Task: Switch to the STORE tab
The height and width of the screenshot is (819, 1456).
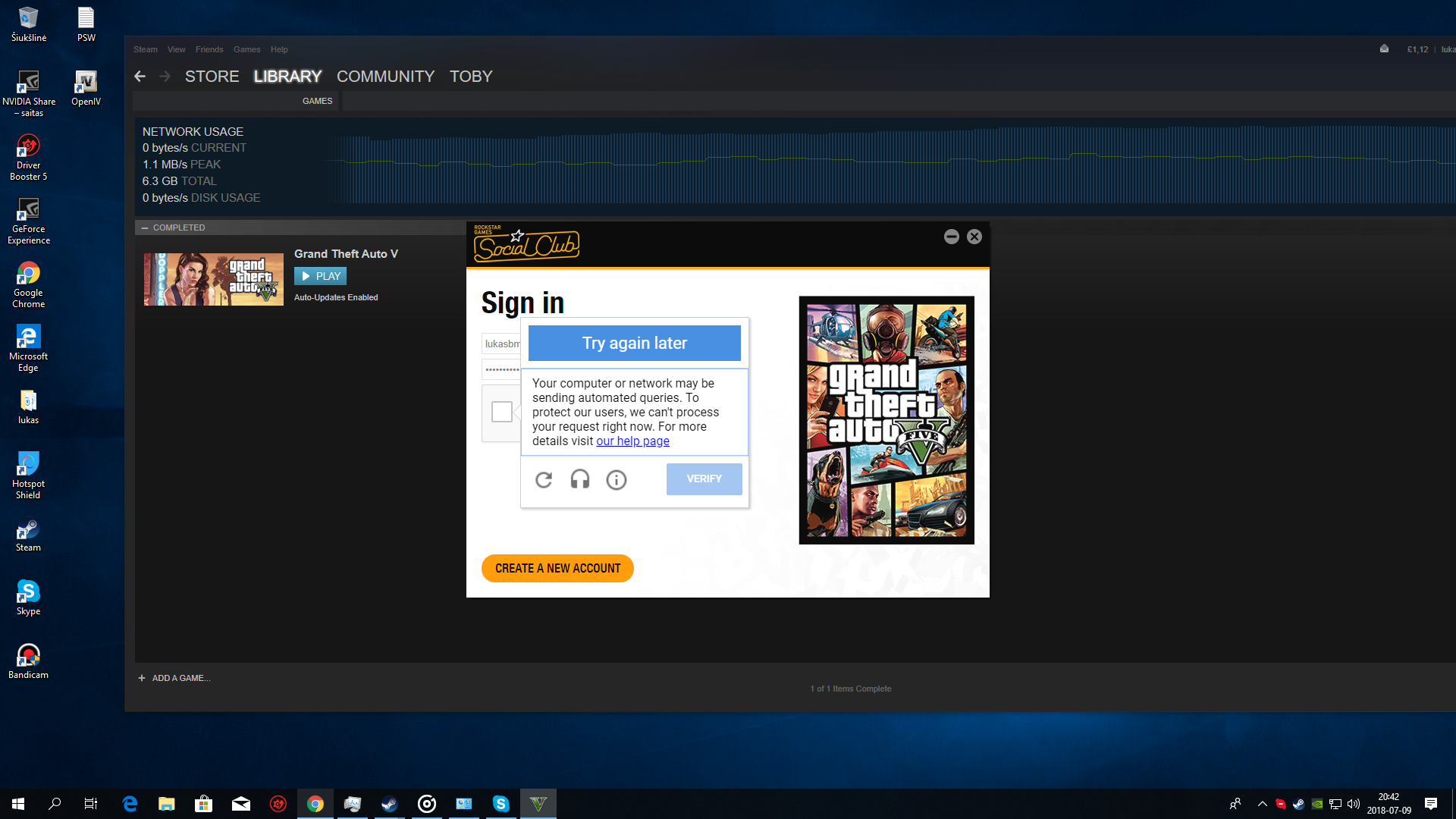Action: pos(212,77)
